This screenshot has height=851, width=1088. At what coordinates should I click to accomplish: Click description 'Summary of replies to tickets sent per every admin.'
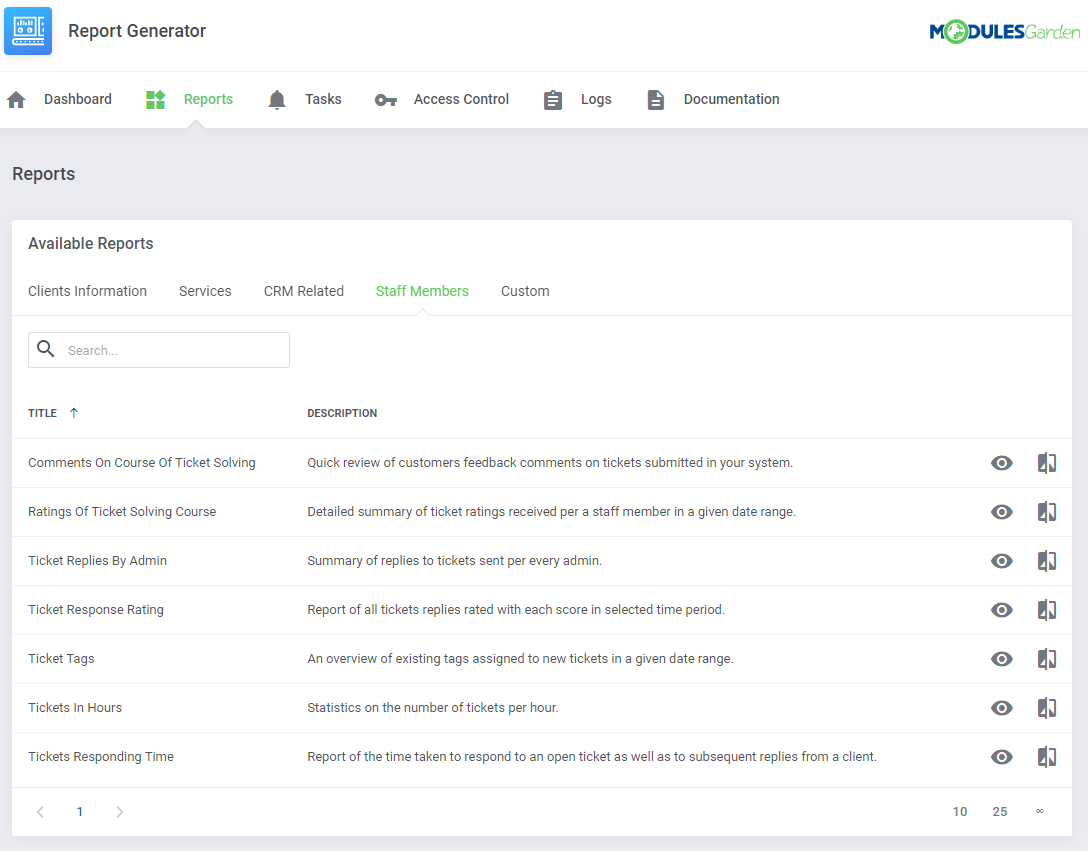coord(454,561)
